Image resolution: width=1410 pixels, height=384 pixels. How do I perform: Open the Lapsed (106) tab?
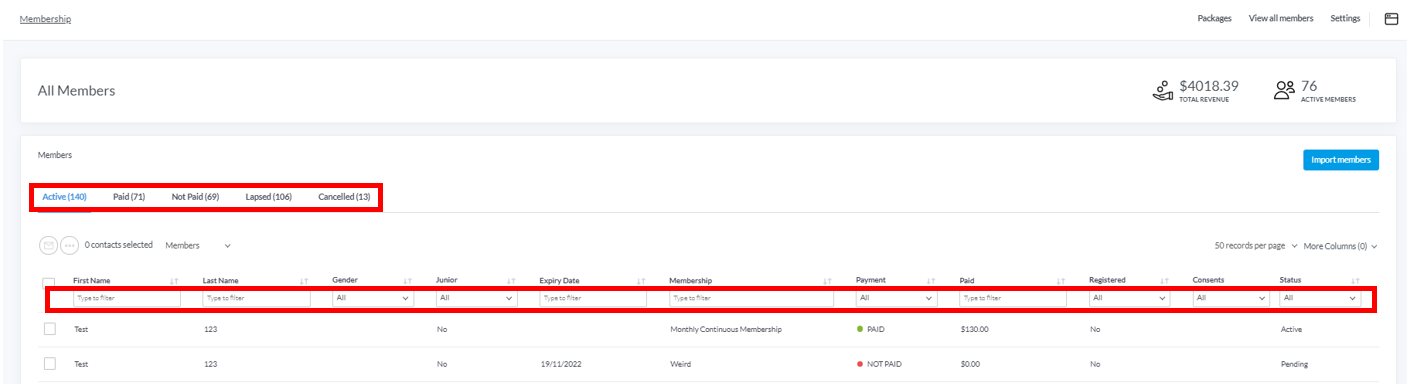(269, 197)
